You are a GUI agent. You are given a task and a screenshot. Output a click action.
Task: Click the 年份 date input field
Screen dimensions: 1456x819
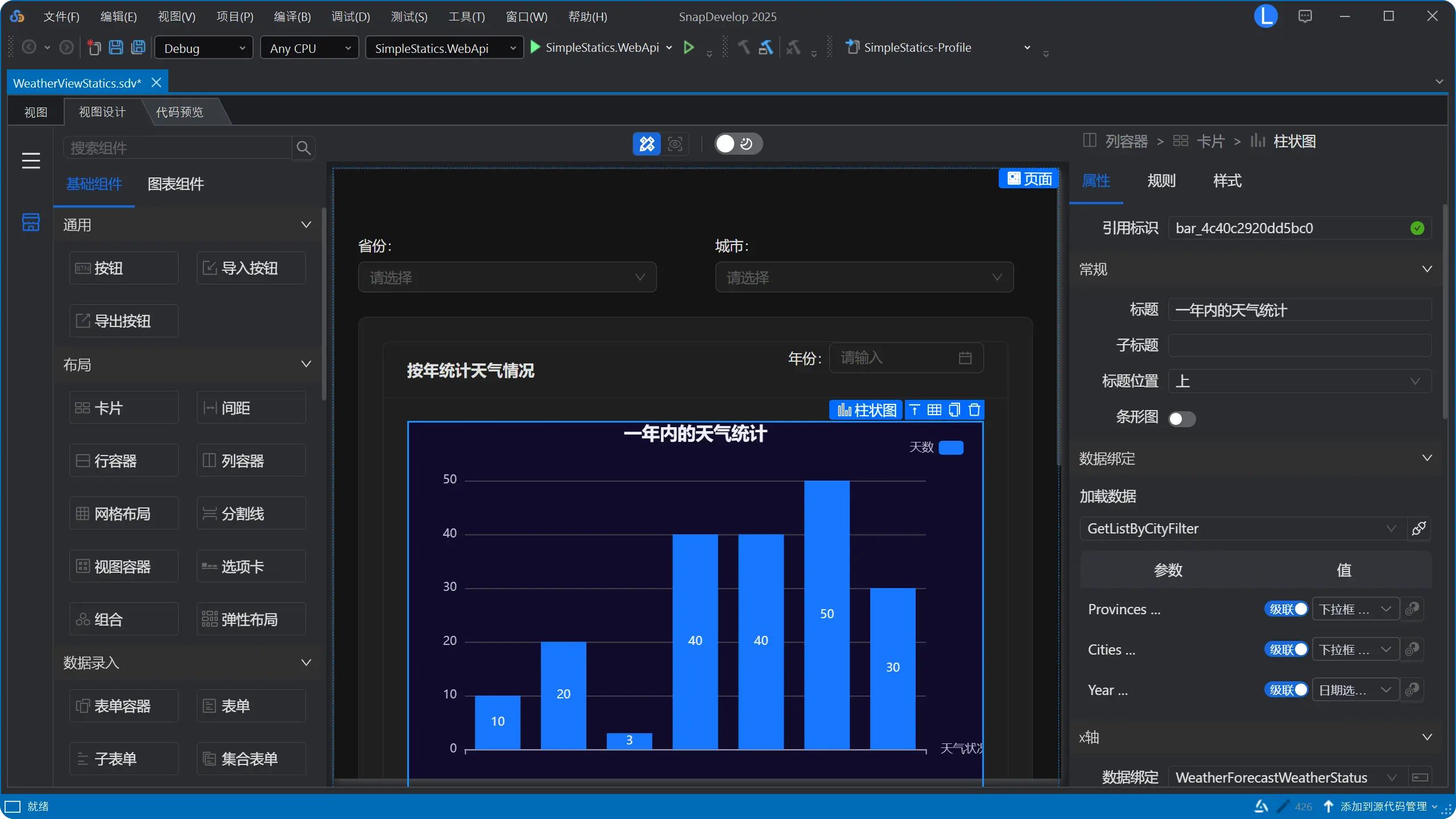[899, 358]
